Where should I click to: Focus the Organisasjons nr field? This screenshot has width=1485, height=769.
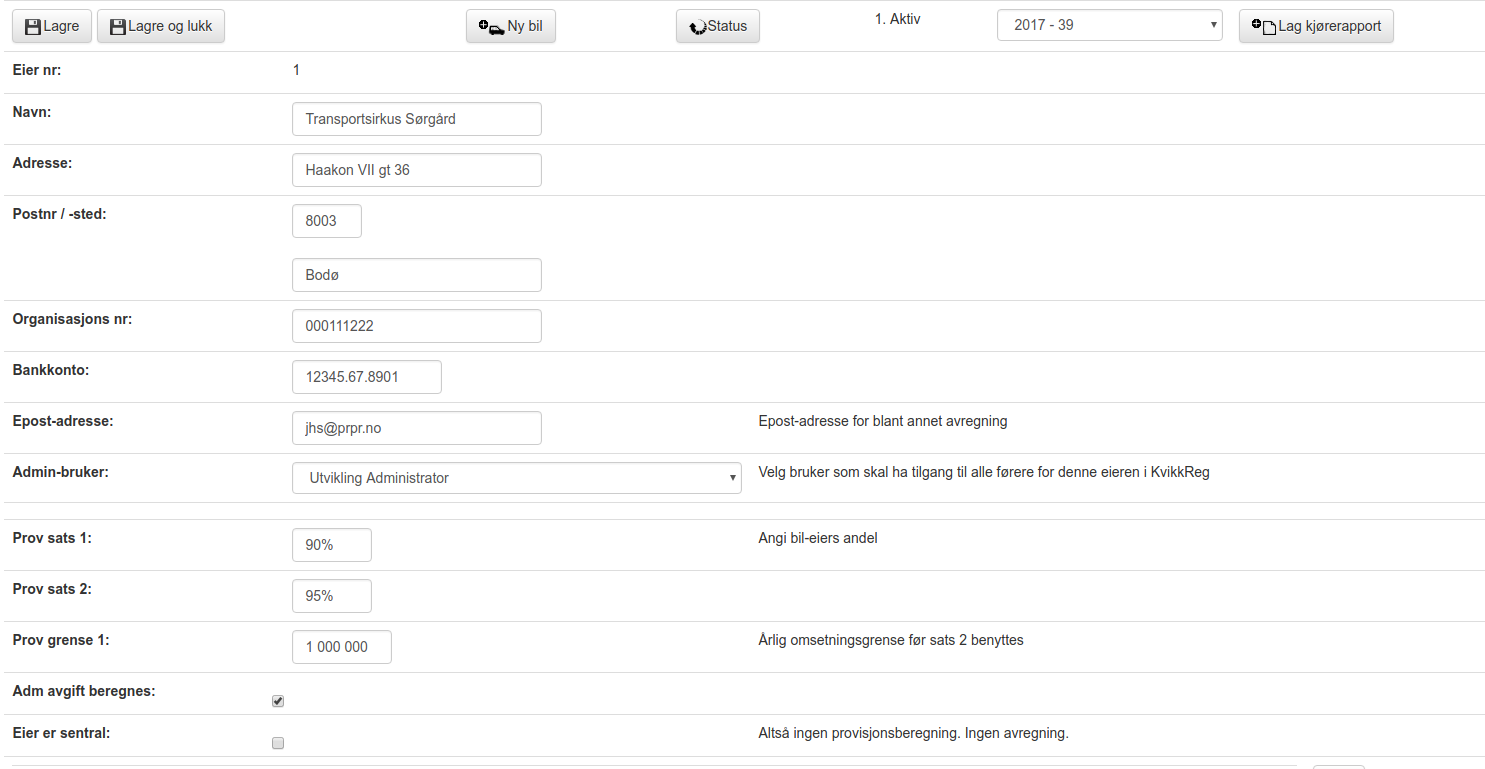click(417, 326)
